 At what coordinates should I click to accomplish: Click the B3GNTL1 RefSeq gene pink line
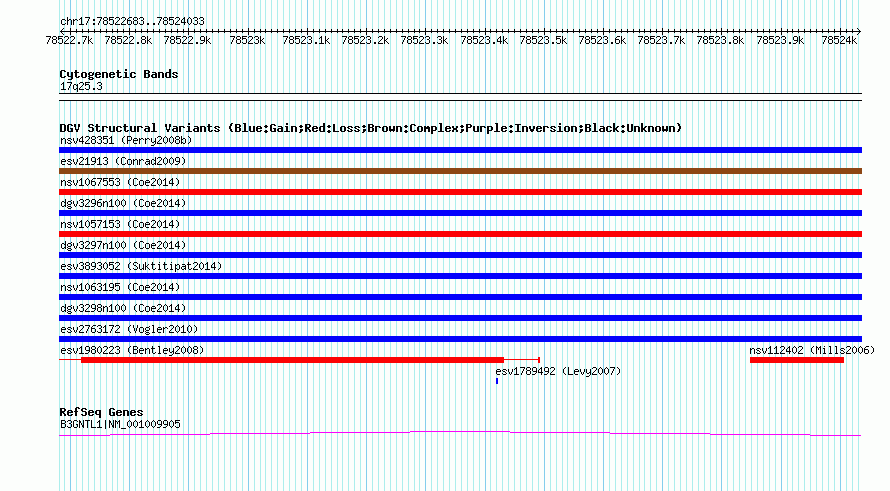pyautogui.click(x=460, y=434)
